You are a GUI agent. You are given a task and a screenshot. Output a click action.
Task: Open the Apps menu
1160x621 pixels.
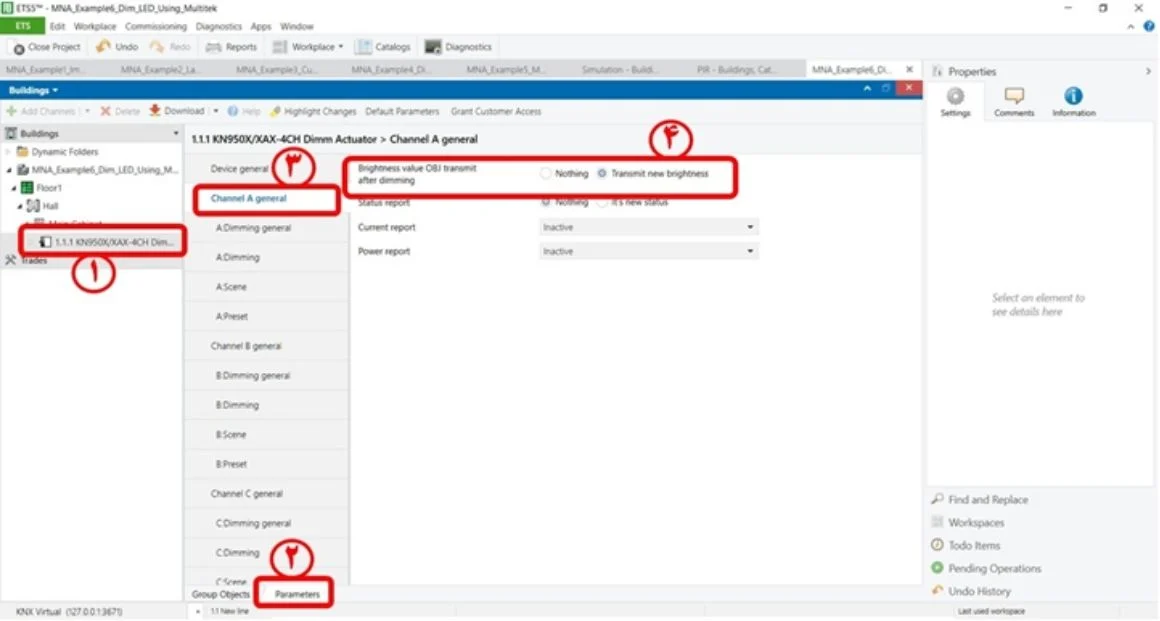pyautogui.click(x=260, y=27)
